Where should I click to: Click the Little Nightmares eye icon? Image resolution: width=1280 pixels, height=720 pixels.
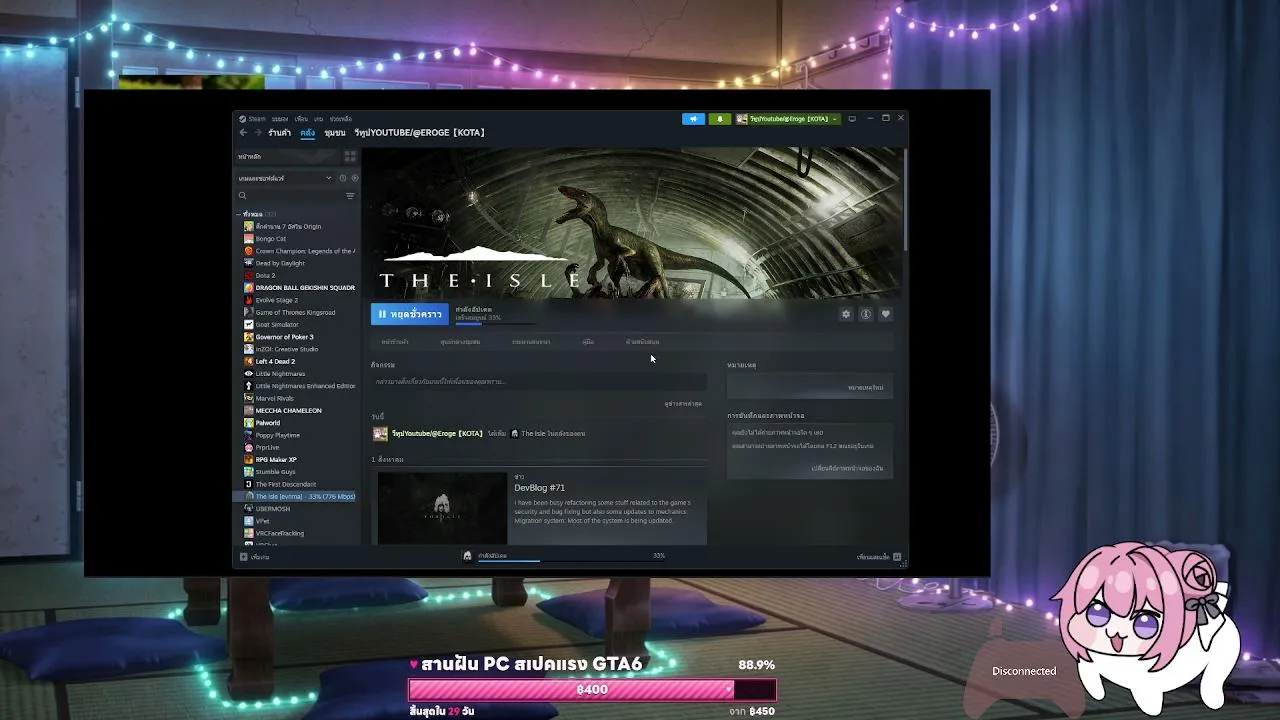[249, 374]
